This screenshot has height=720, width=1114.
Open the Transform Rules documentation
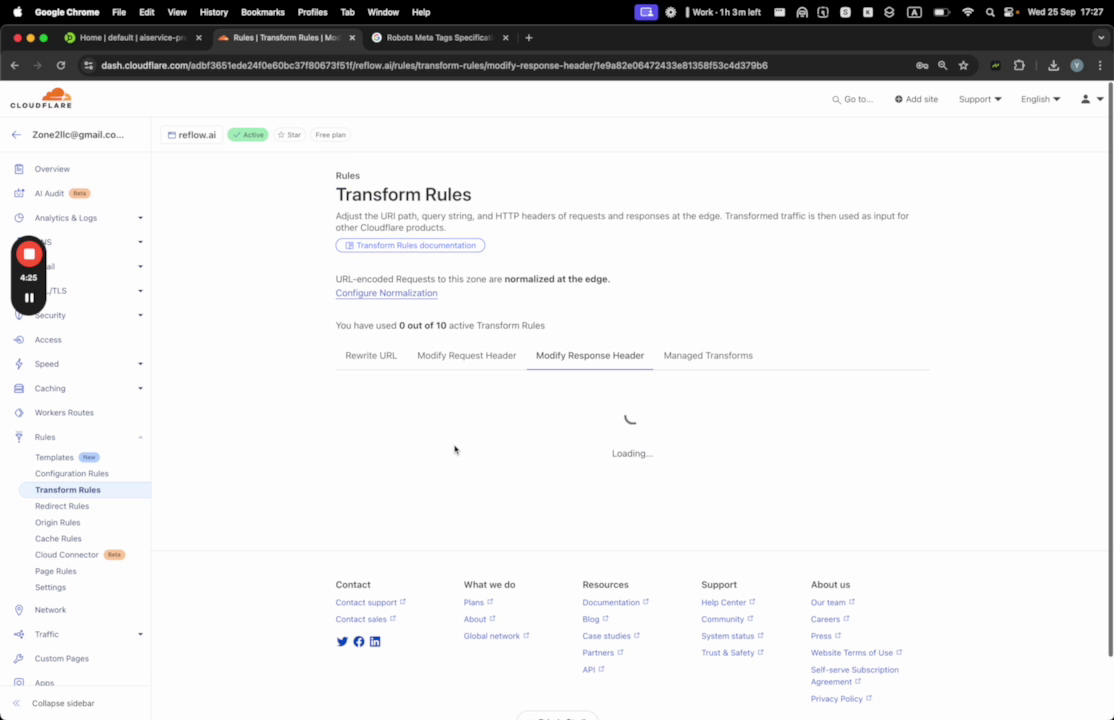410,245
